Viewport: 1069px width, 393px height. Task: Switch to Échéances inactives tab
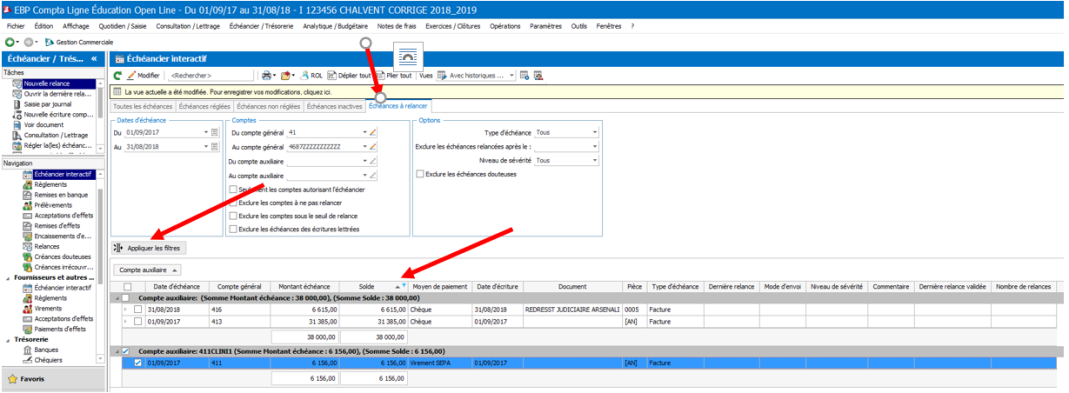[x=334, y=106]
